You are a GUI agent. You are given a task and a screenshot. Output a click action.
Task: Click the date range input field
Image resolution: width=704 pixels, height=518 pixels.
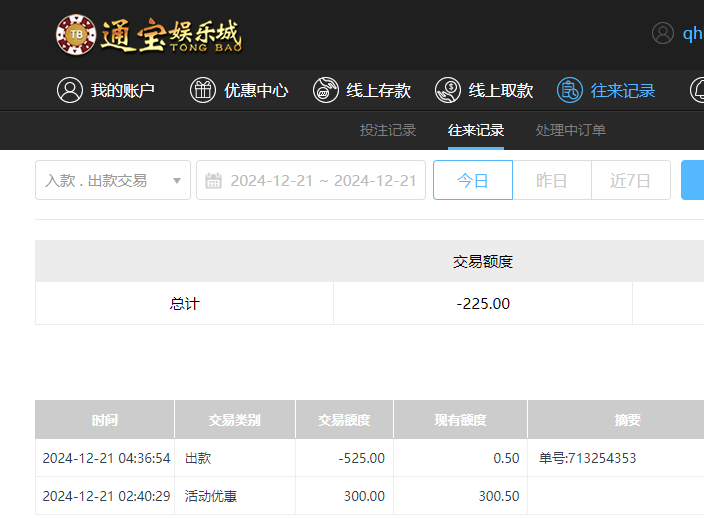[x=311, y=180]
